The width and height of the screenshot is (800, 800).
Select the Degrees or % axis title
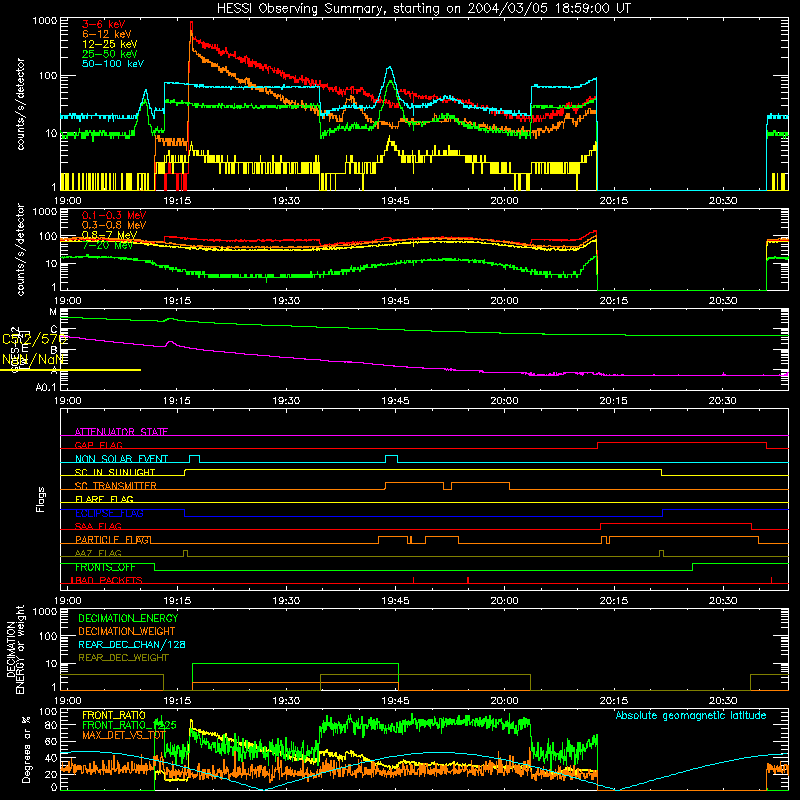pyautogui.click(x=26, y=749)
